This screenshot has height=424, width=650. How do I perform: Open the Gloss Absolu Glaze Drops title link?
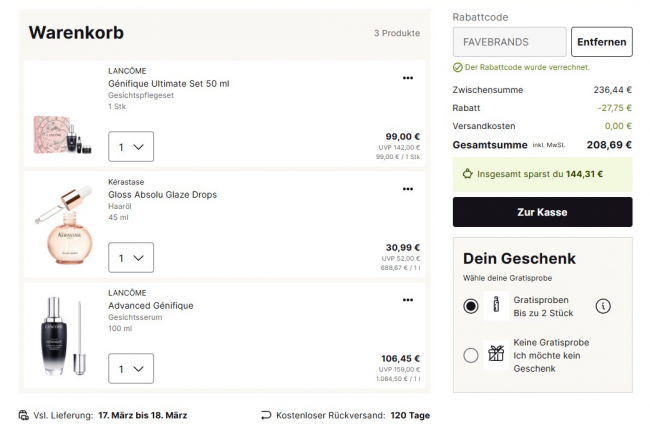click(x=162, y=194)
